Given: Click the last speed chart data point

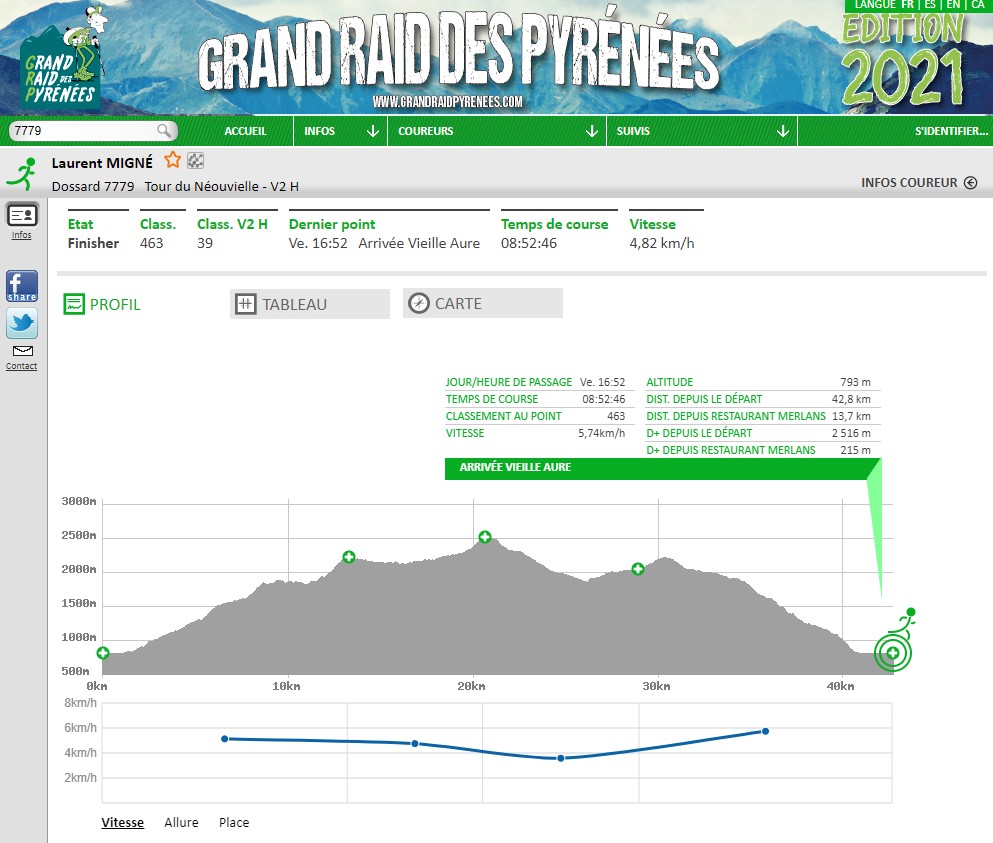Looking at the screenshot, I should 766,732.
